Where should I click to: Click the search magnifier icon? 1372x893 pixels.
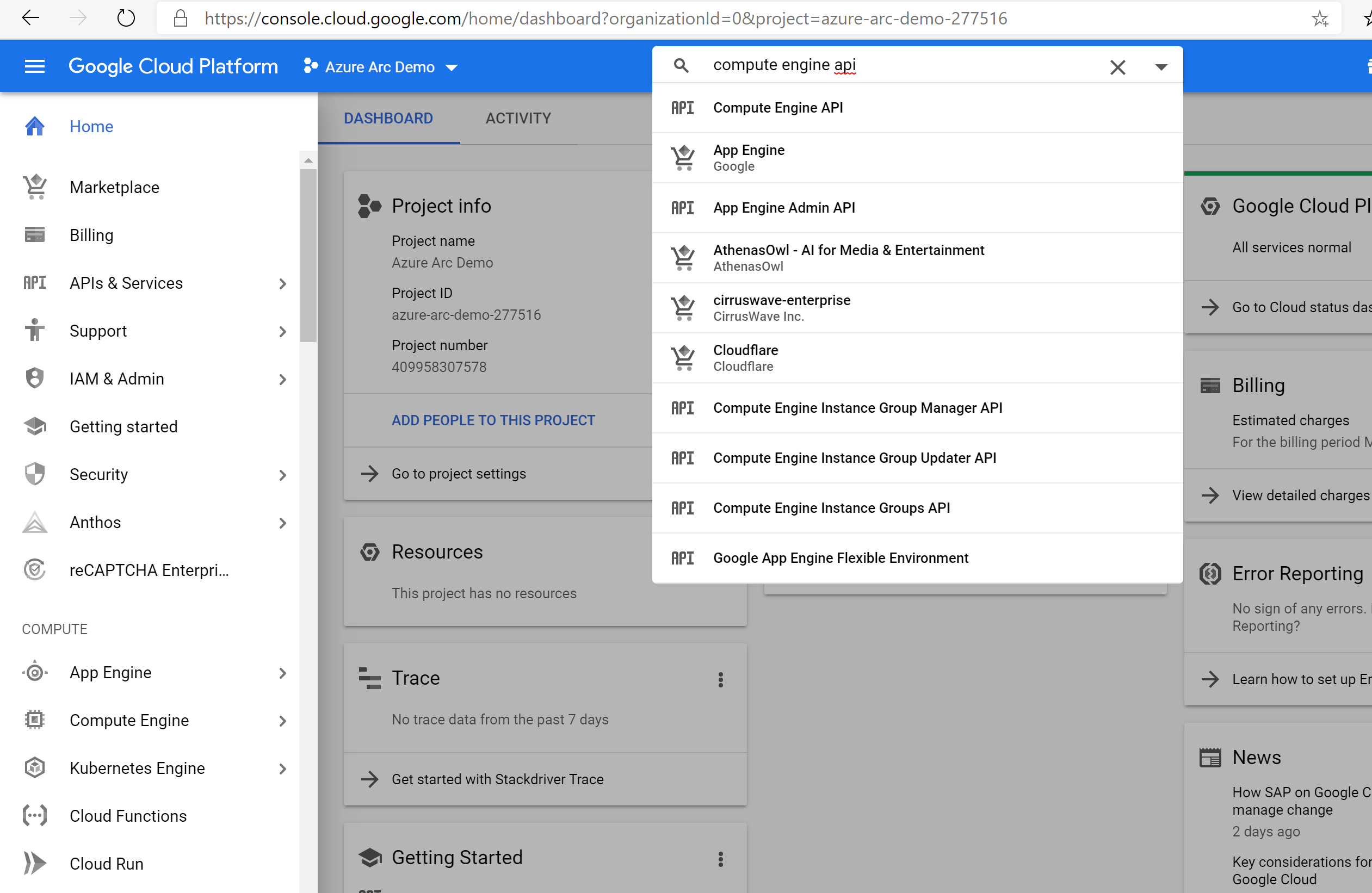click(x=681, y=66)
